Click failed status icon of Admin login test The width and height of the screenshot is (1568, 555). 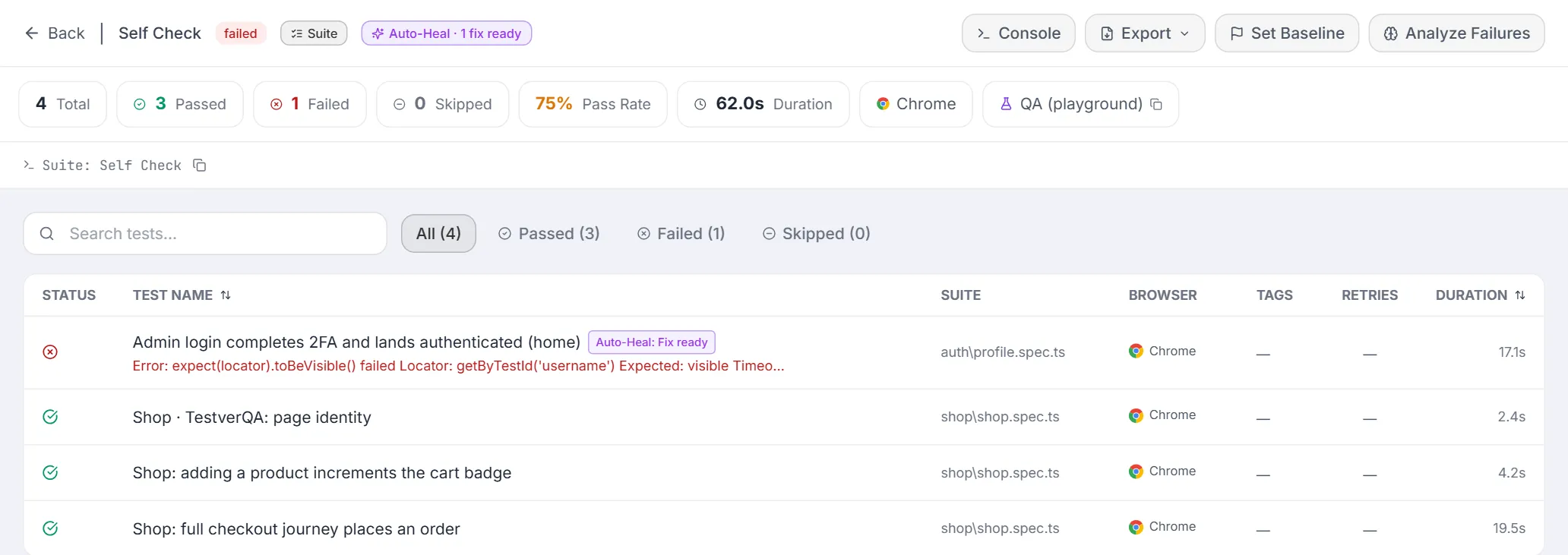tap(50, 352)
